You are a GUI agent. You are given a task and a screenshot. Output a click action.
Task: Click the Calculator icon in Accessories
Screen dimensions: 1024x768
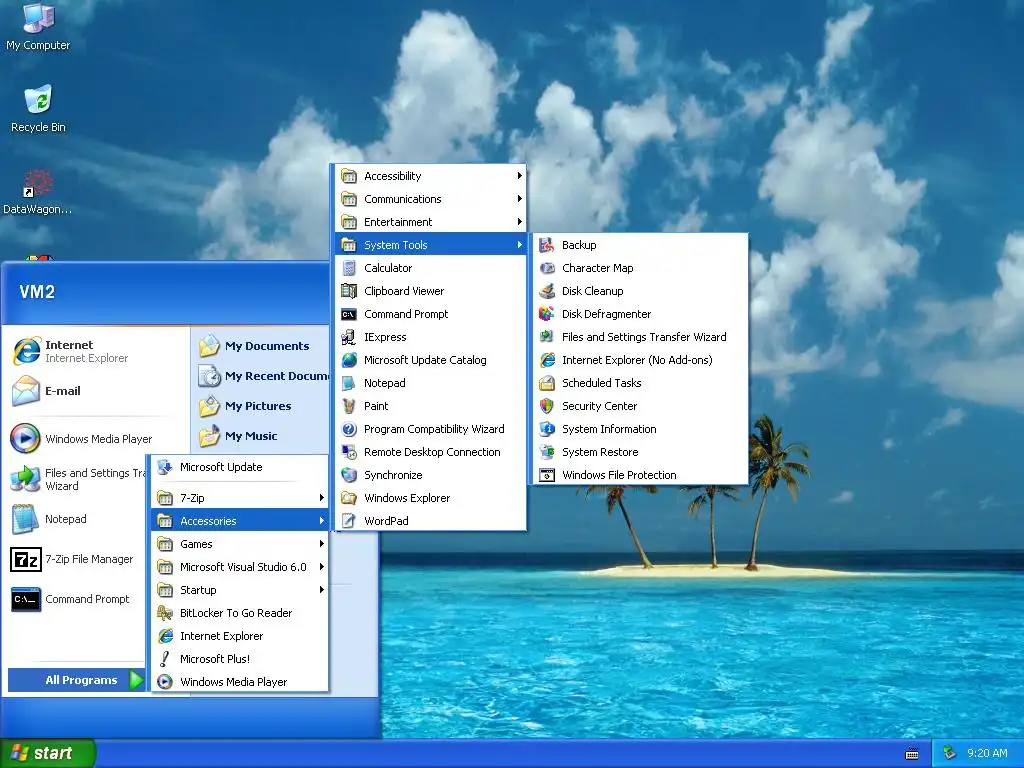click(x=349, y=268)
